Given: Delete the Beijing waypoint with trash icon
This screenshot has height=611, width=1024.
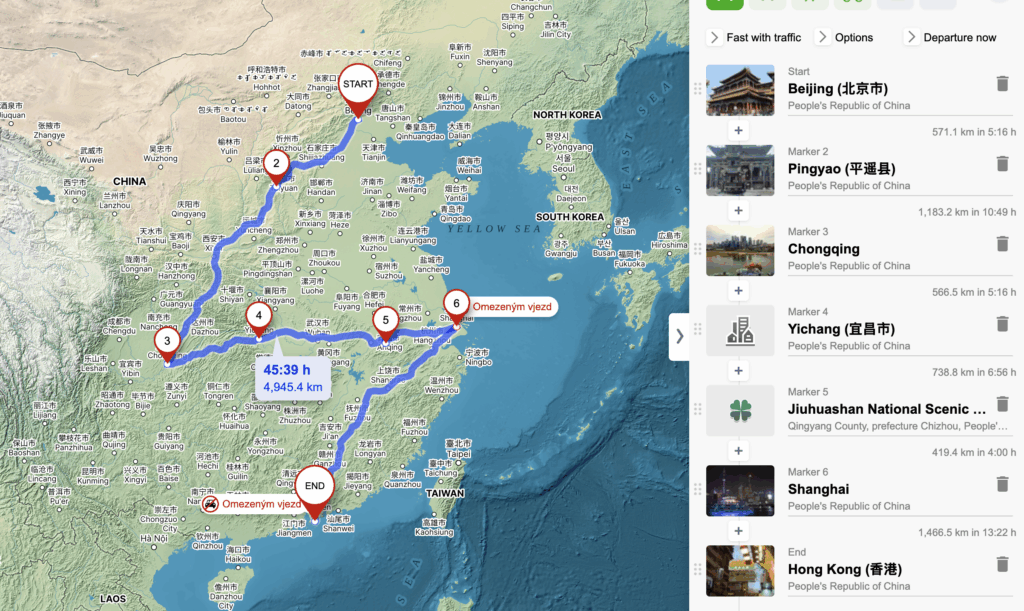Looking at the screenshot, I should 1002,84.
